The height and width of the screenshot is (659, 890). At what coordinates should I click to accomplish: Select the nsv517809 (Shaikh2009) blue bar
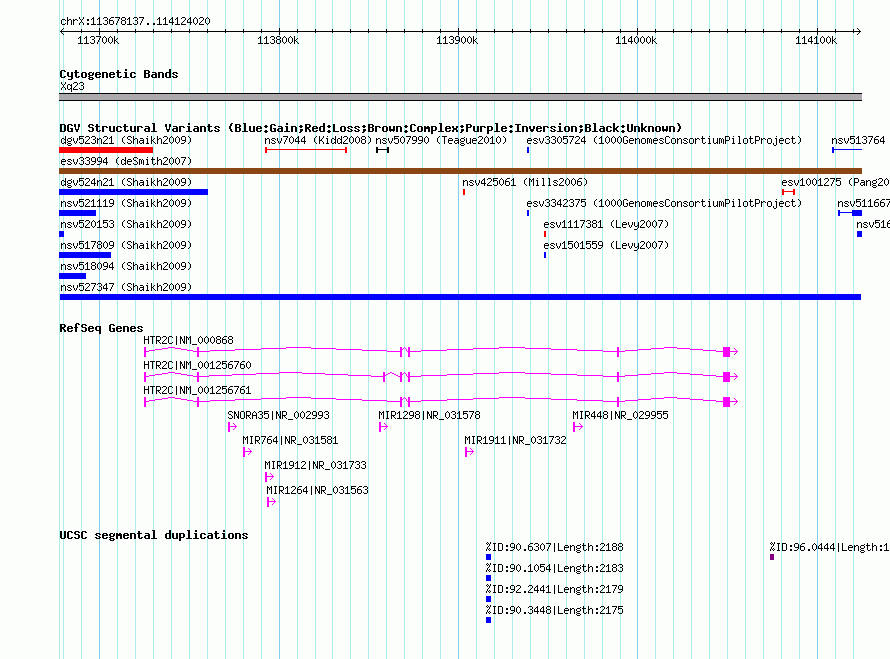pos(85,255)
